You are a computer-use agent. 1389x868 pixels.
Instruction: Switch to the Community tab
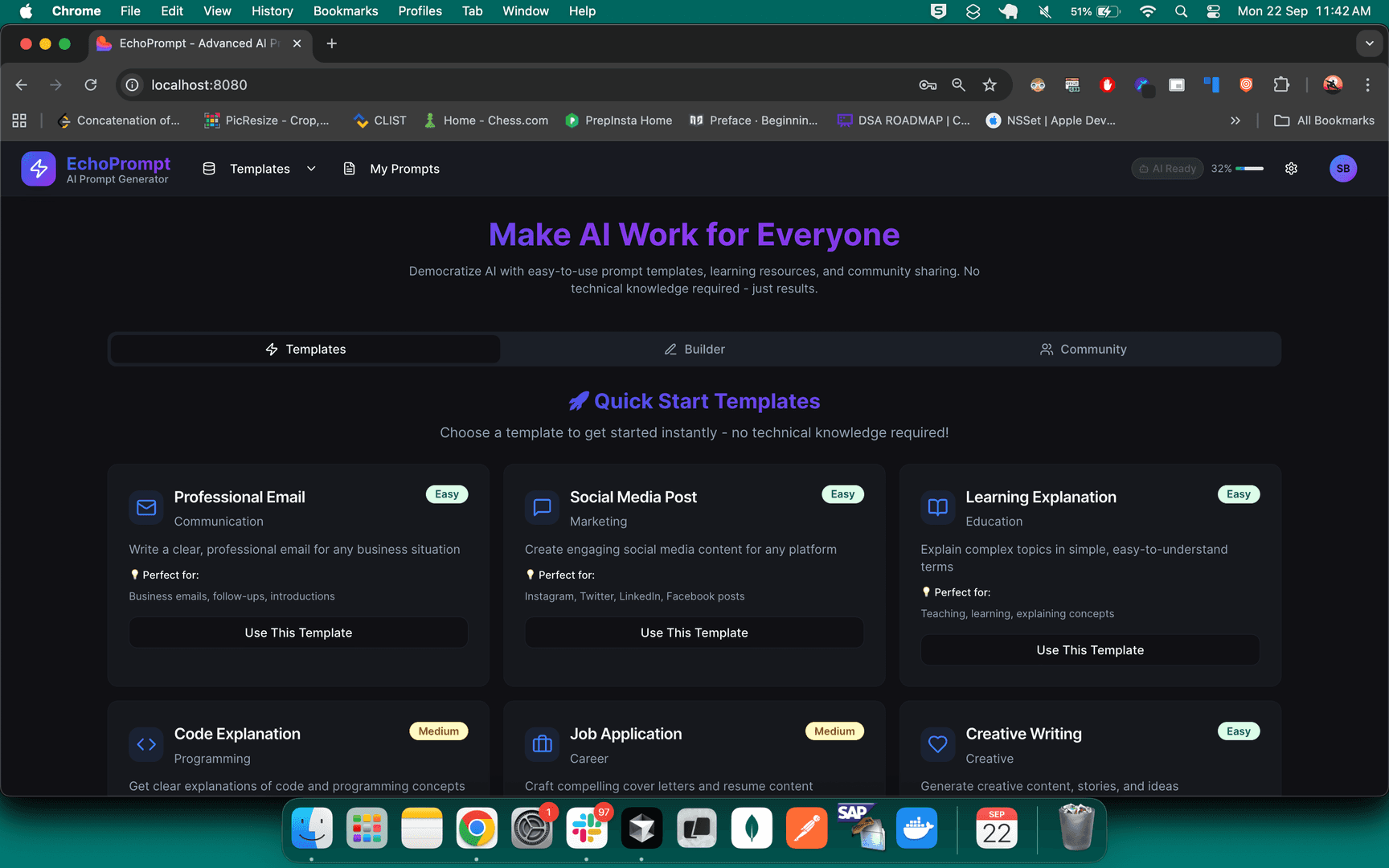(x=1084, y=350)
